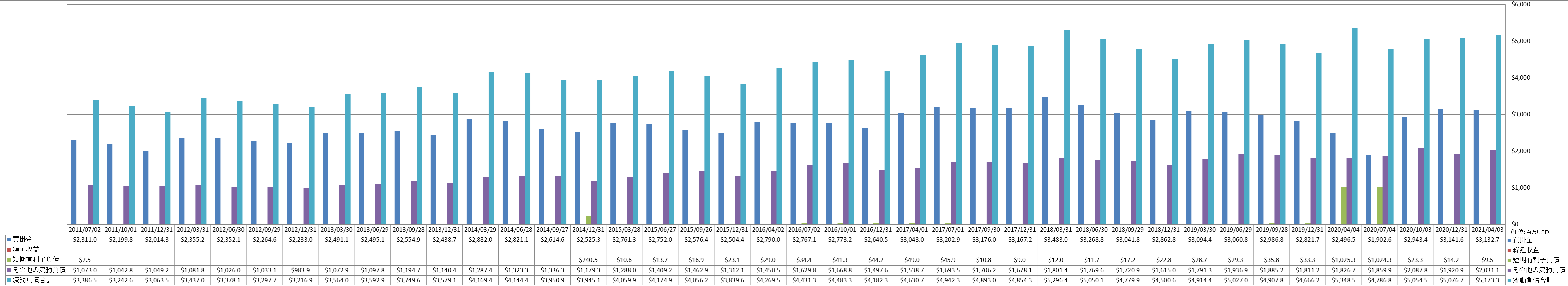Click the その他の流動負債 entry in chart legend
The image size is (1568, 286).
coord(1537,270)
